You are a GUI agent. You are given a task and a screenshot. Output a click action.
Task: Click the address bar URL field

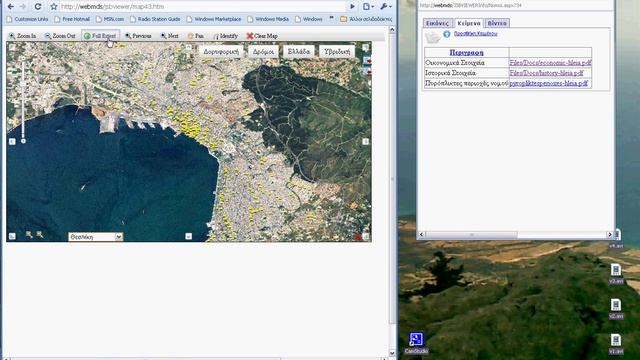coord(202,7)
